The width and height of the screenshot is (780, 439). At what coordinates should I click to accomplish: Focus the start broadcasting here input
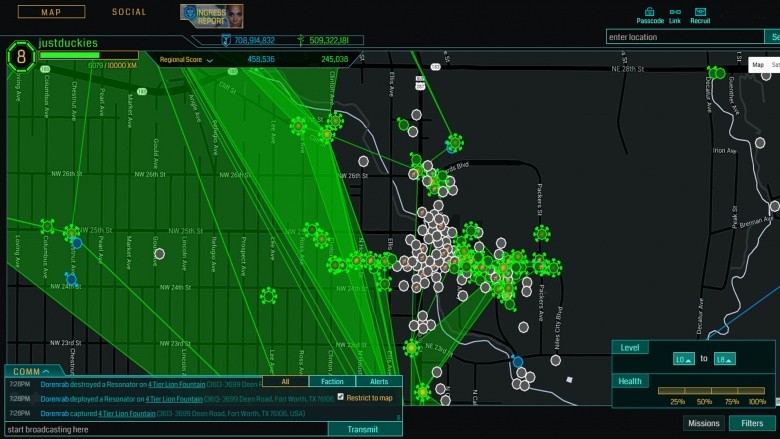click(166, 429)
